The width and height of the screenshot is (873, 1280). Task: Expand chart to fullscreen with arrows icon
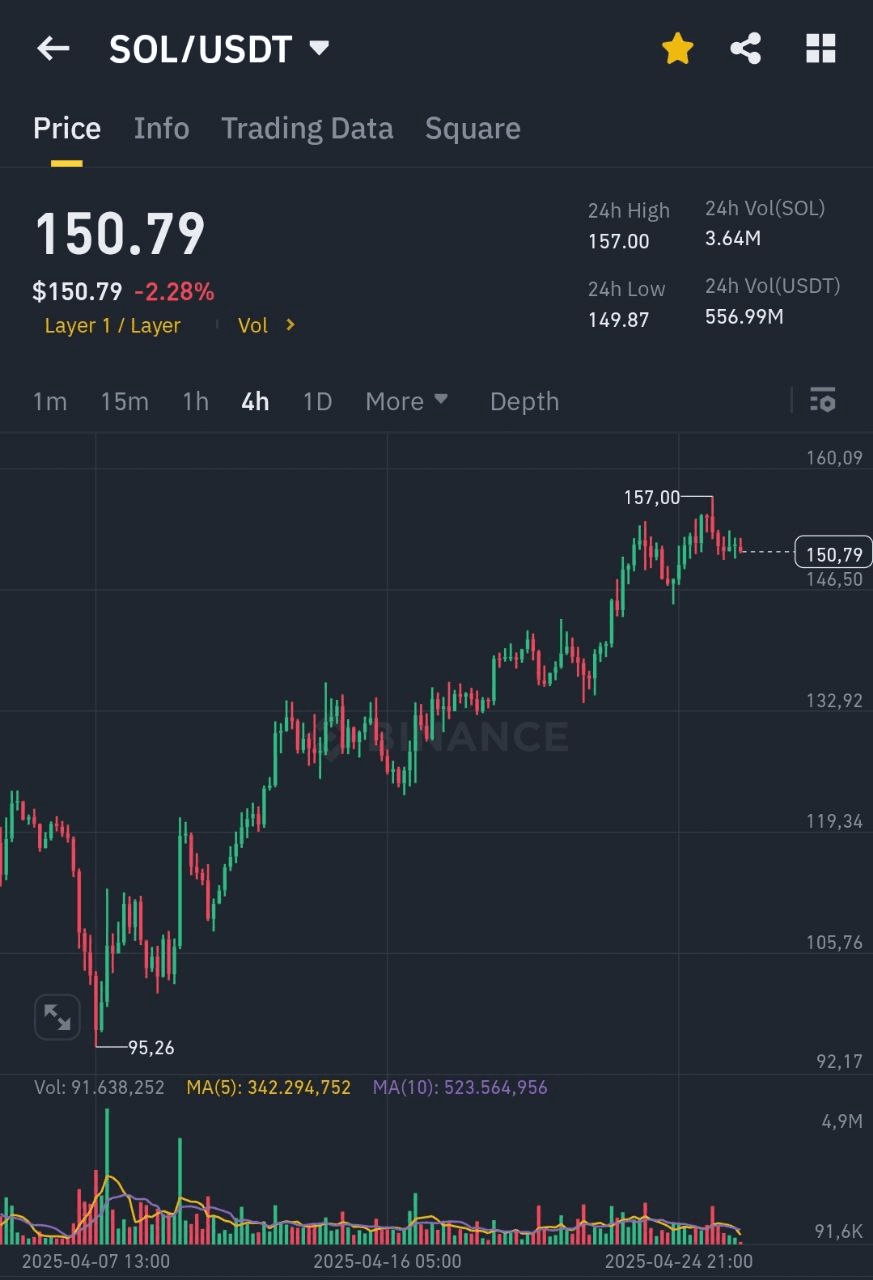tap(57, 1018)
